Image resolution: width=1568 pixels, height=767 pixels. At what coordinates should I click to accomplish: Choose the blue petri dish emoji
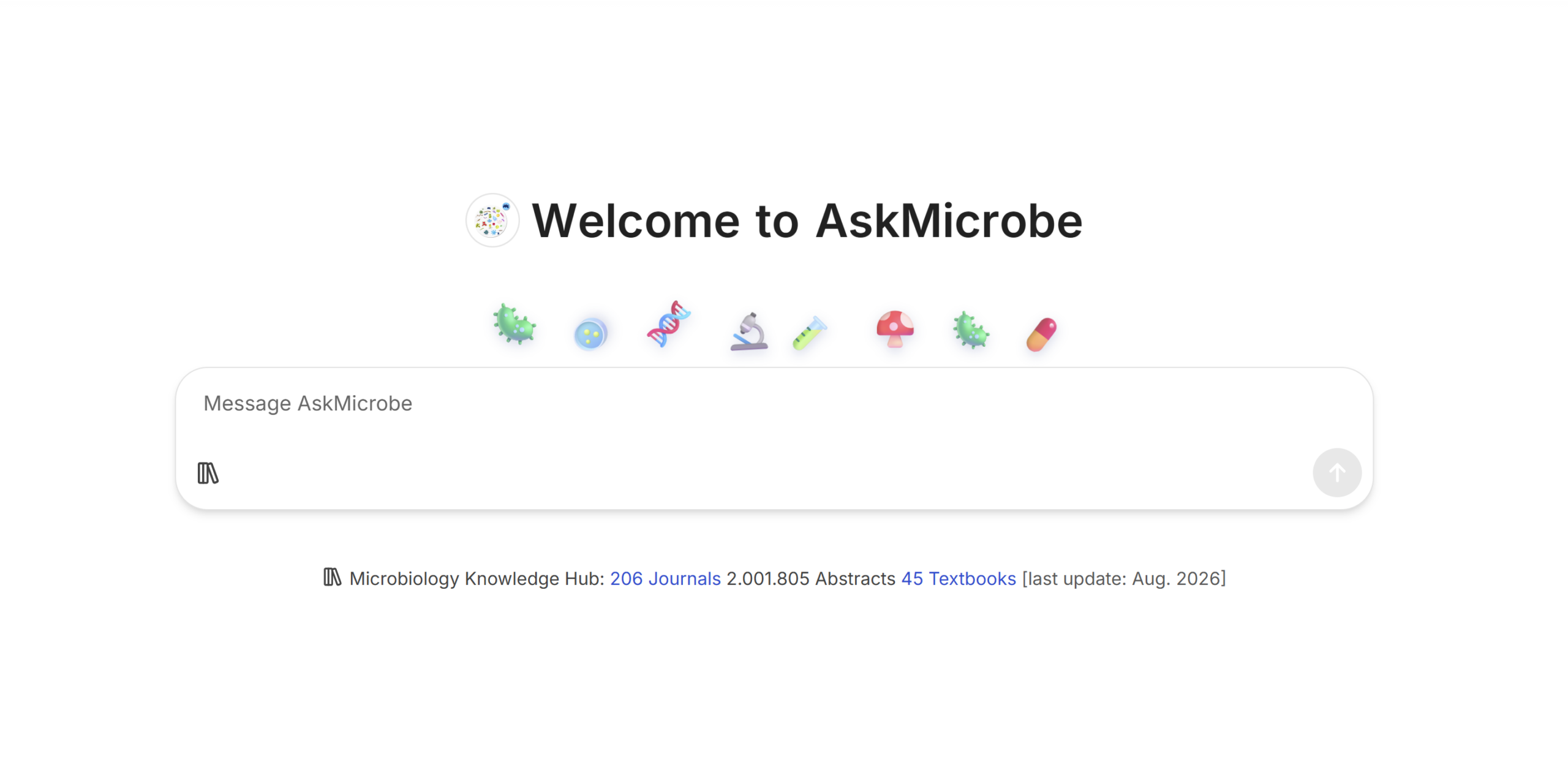click(590, 334)
